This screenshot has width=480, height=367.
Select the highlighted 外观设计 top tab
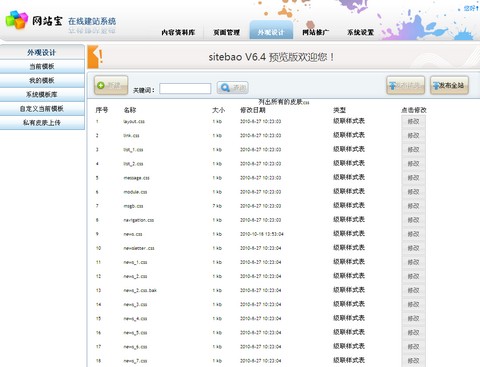tap(271, 31)
